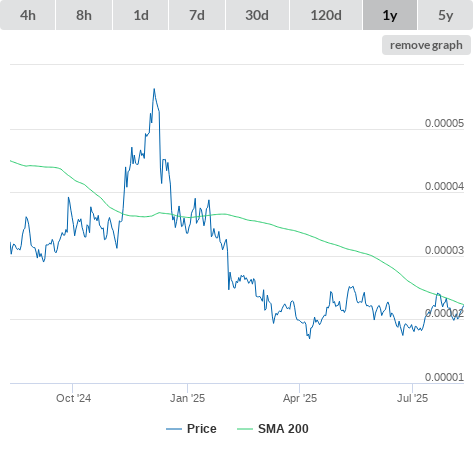474x455 pixels.
Task: Click the Jan '25 axis label
Action: (187, 398)
